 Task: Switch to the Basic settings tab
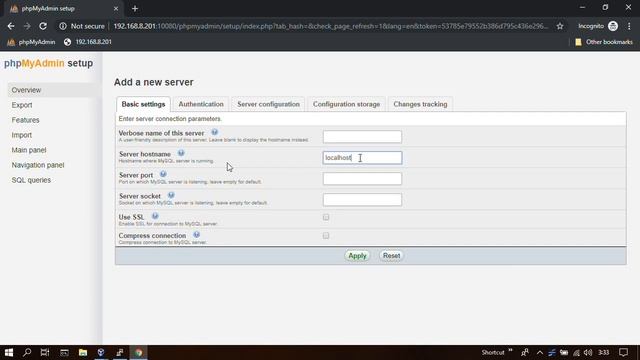pyautogui.click(x=143, y=104)
